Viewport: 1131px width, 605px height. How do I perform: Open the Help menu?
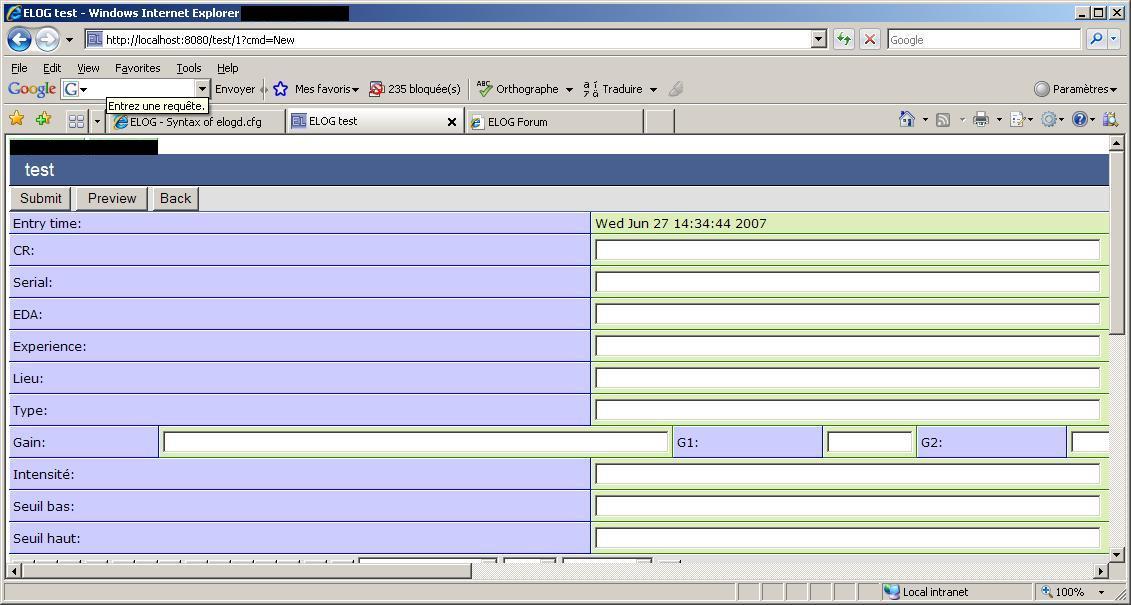click(x=228, y=68)
